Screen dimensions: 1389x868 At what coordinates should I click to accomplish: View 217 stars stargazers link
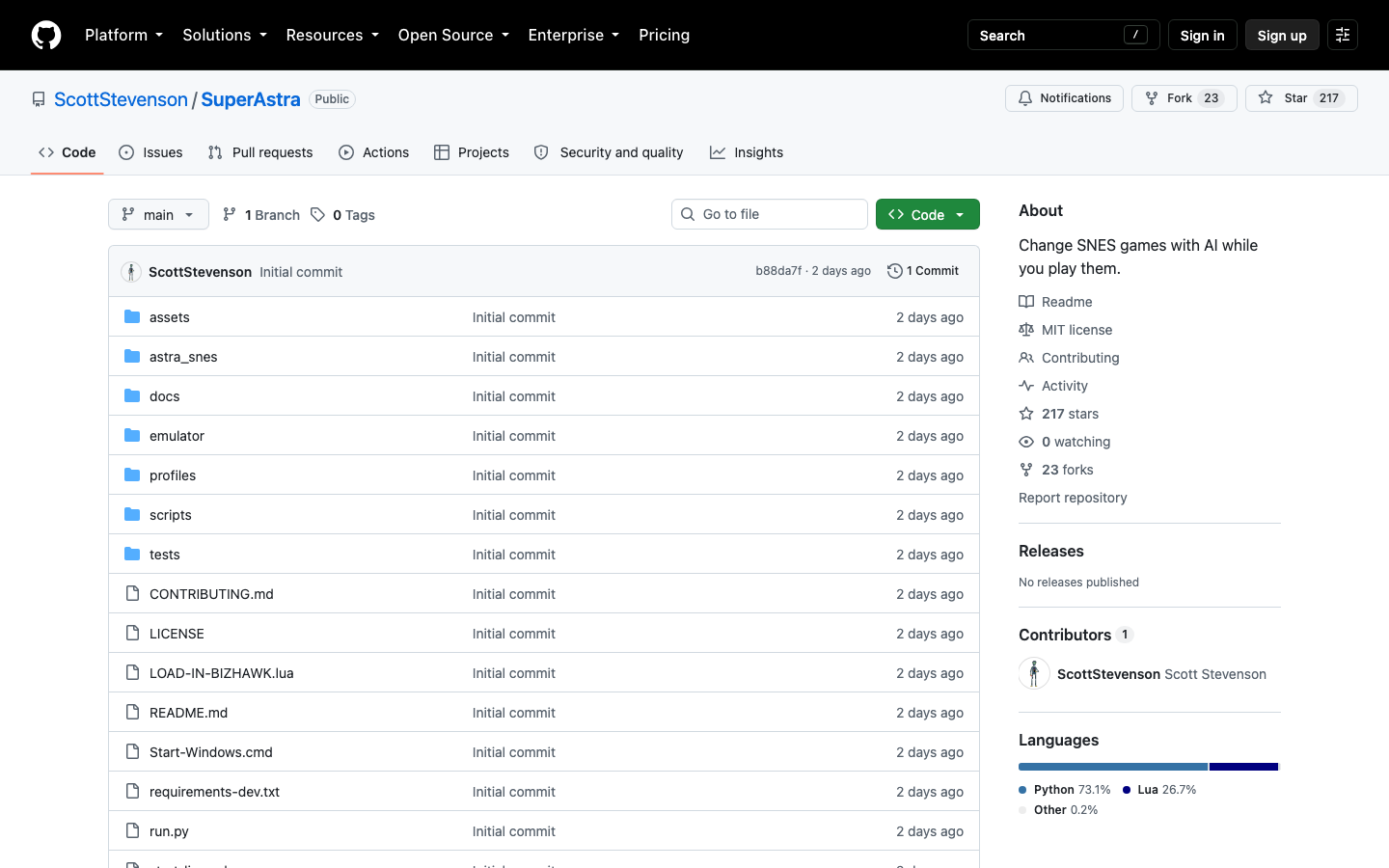pyautogui.click(x=1058, y=414)
